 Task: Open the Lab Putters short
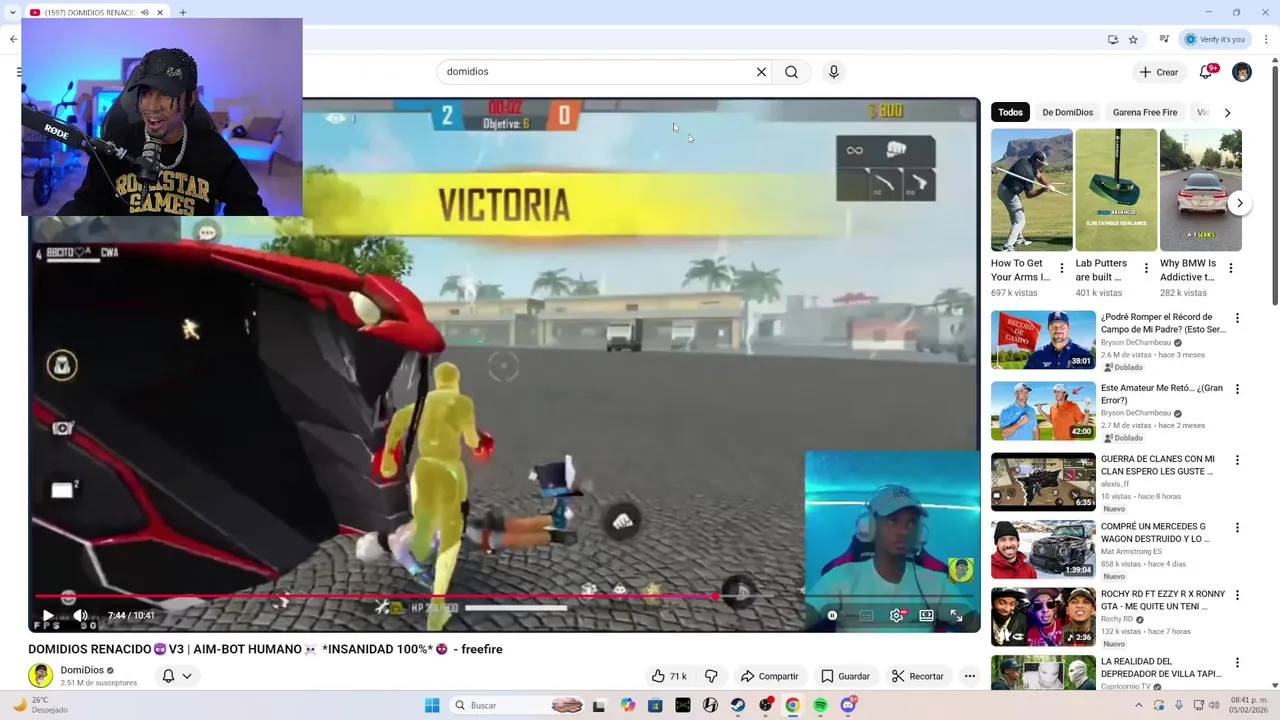[1116, 190]
